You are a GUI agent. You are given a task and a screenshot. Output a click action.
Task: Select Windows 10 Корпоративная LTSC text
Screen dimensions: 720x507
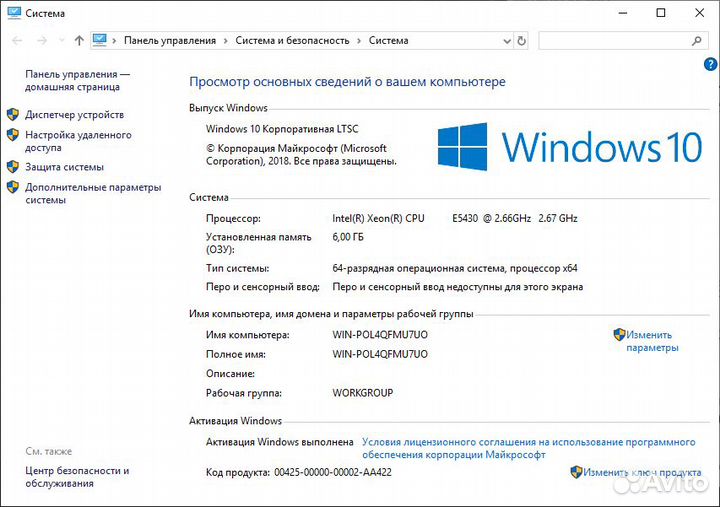pos(282,129)
